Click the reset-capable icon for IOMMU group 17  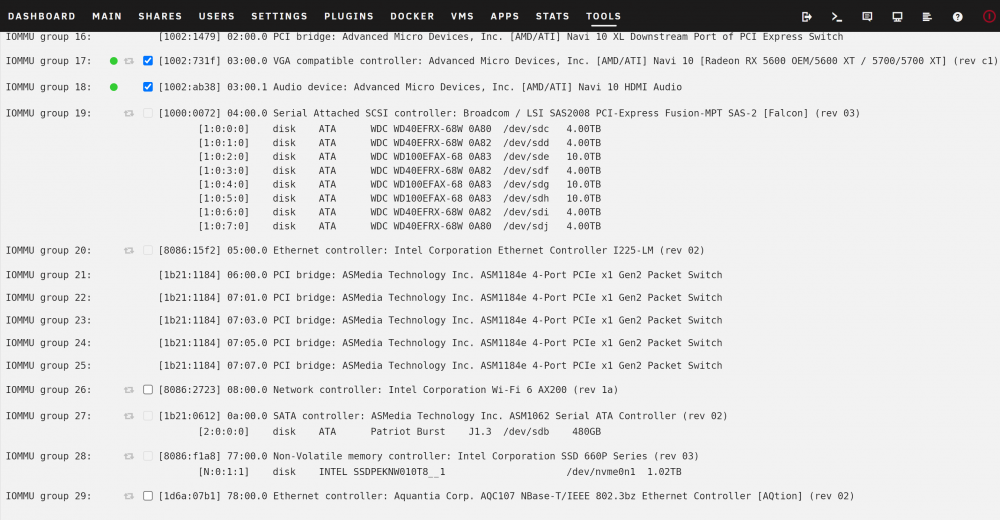129,61
